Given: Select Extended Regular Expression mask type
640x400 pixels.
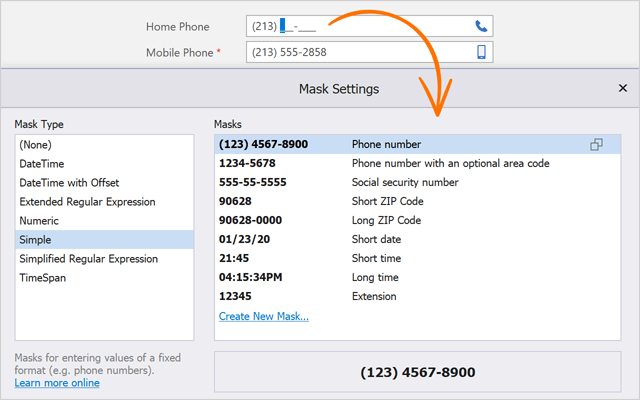Looking at the screenshot, I should (x=87, y=202).
